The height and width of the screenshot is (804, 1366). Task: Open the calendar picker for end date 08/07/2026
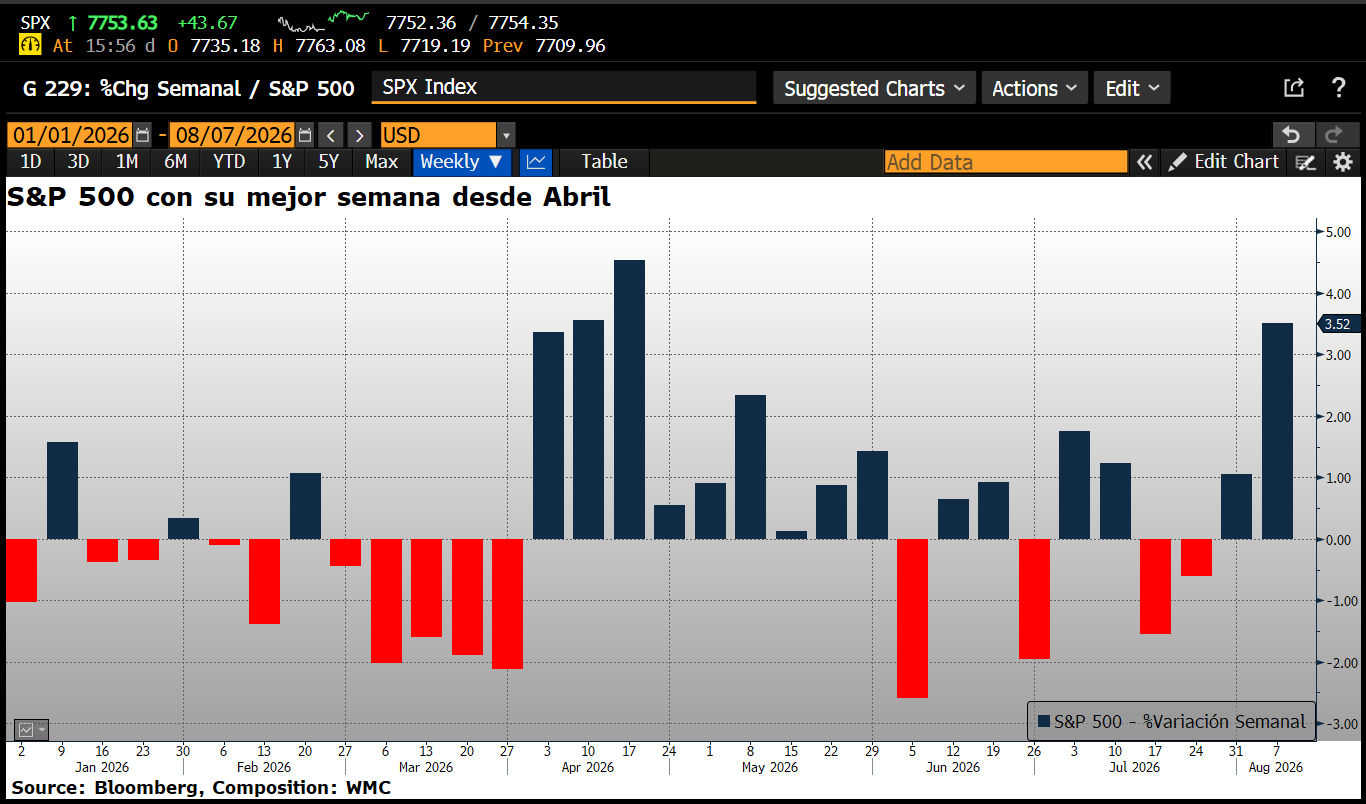305,135
